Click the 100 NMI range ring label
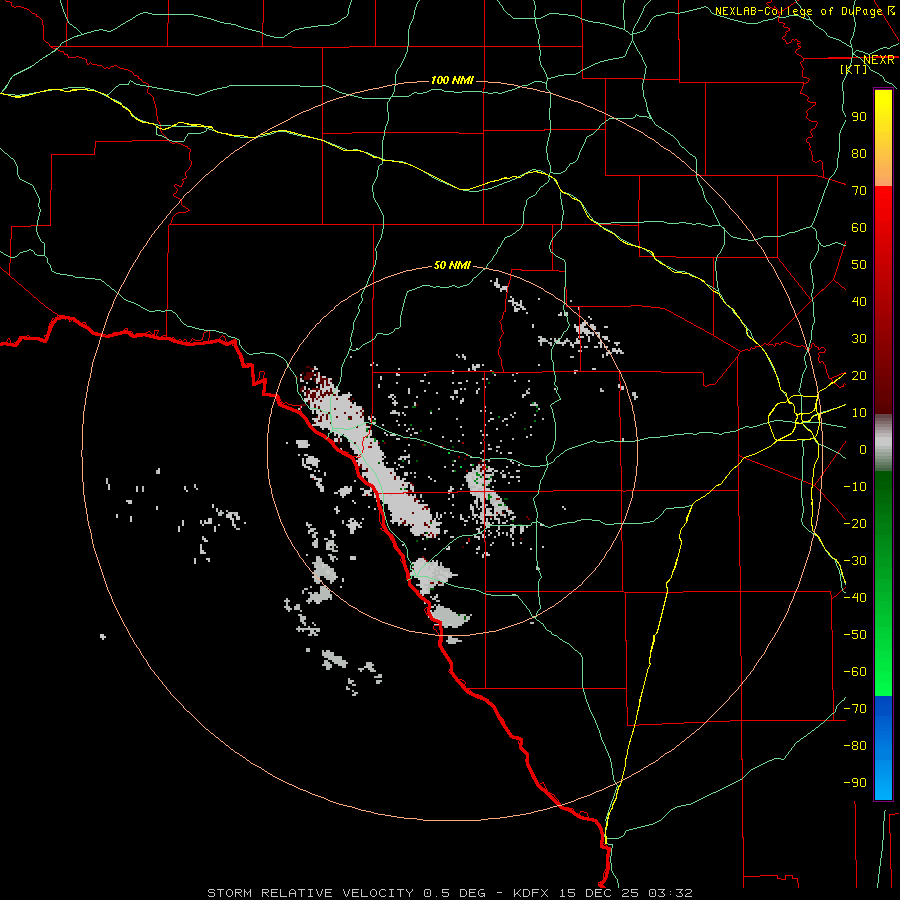The image size is (900, 900). pos(452,80)
